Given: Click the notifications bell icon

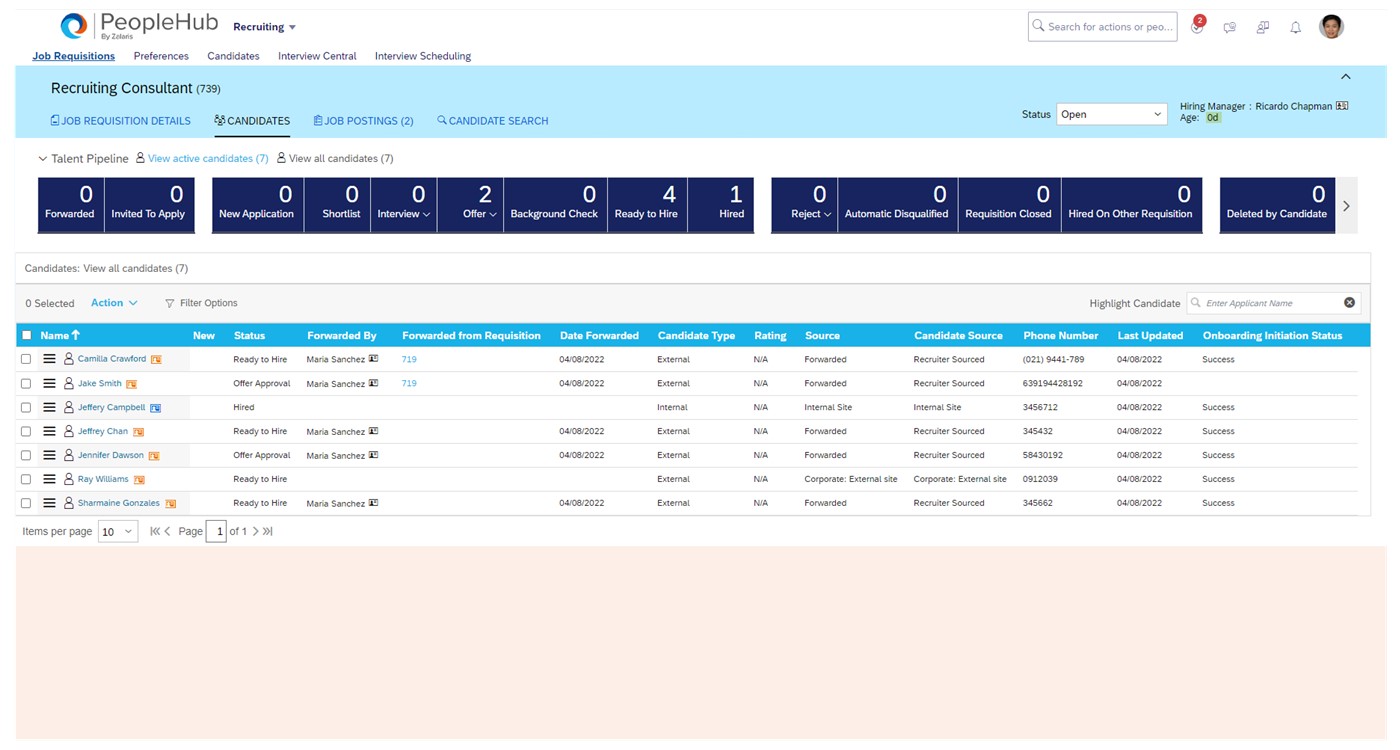Looking at the screenshot, I should tap(1295, 28).
